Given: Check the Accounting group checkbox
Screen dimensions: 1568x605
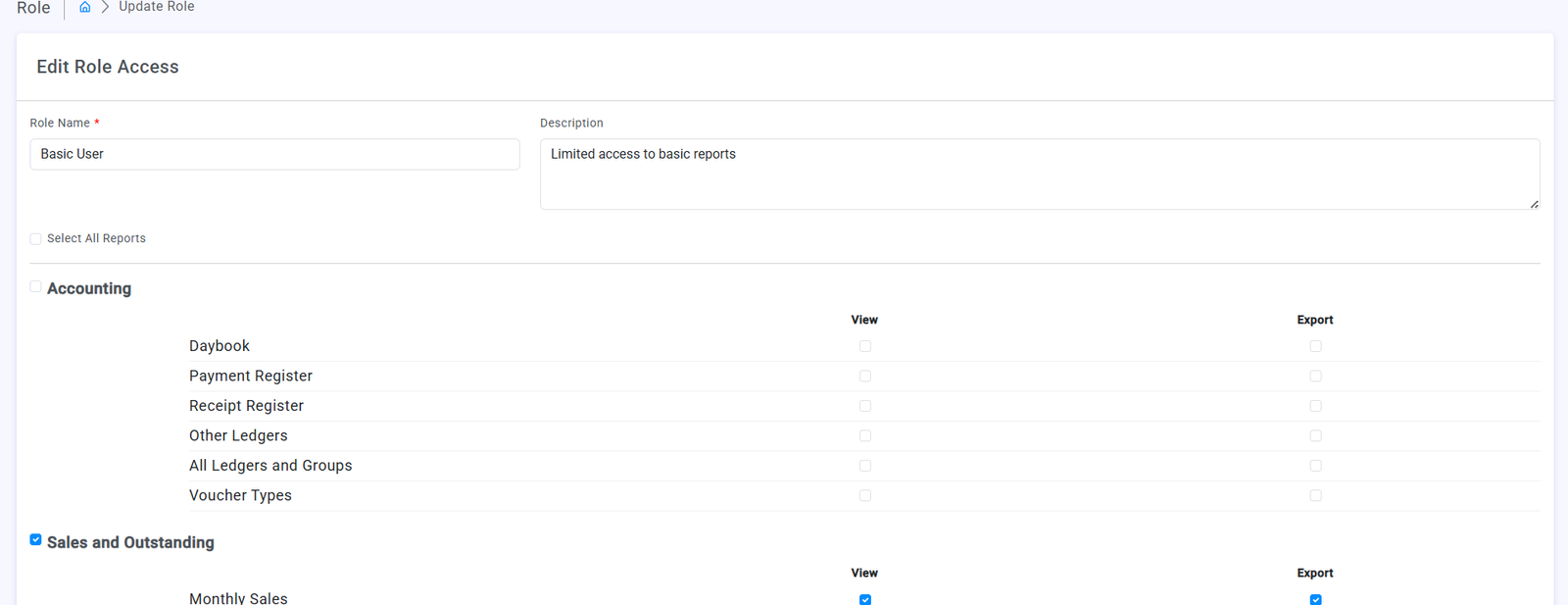Looking at the screenshot, I should (36, 287).
